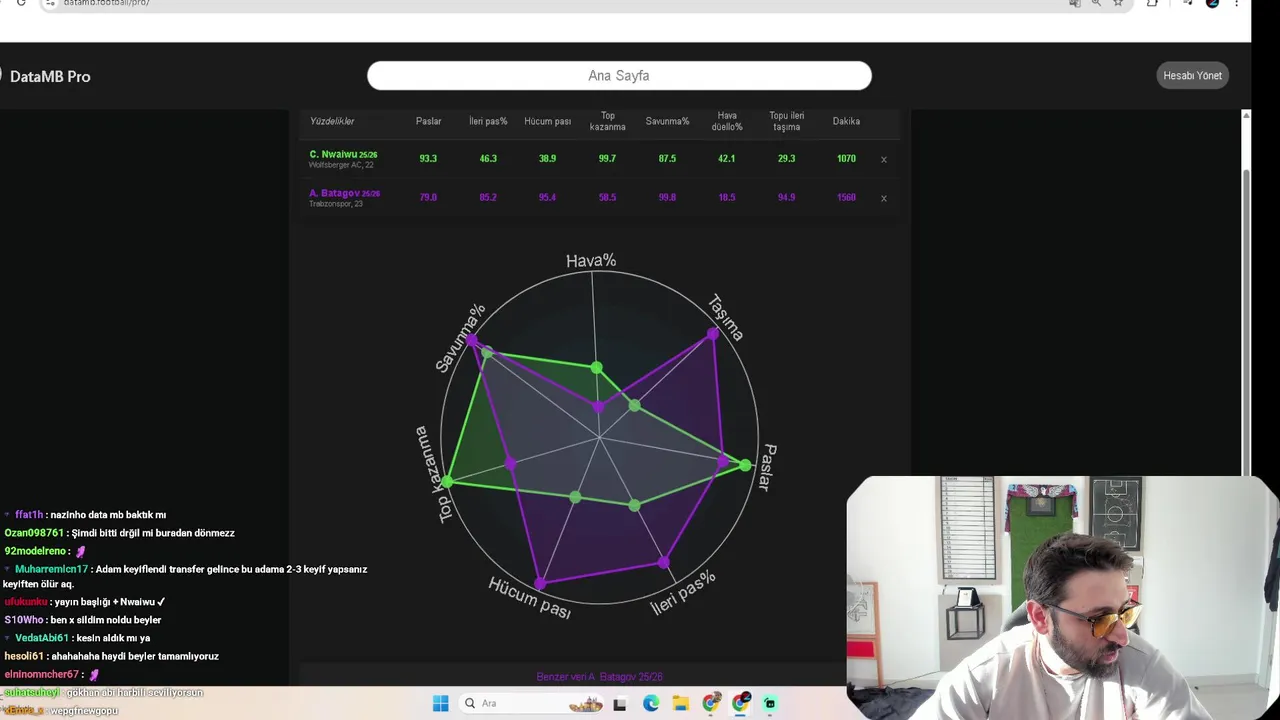Image resolution: width=1280 pixels, height=720 pixels.
Task: Click chat username elninomncher67
Action: [x=41, y=674]
